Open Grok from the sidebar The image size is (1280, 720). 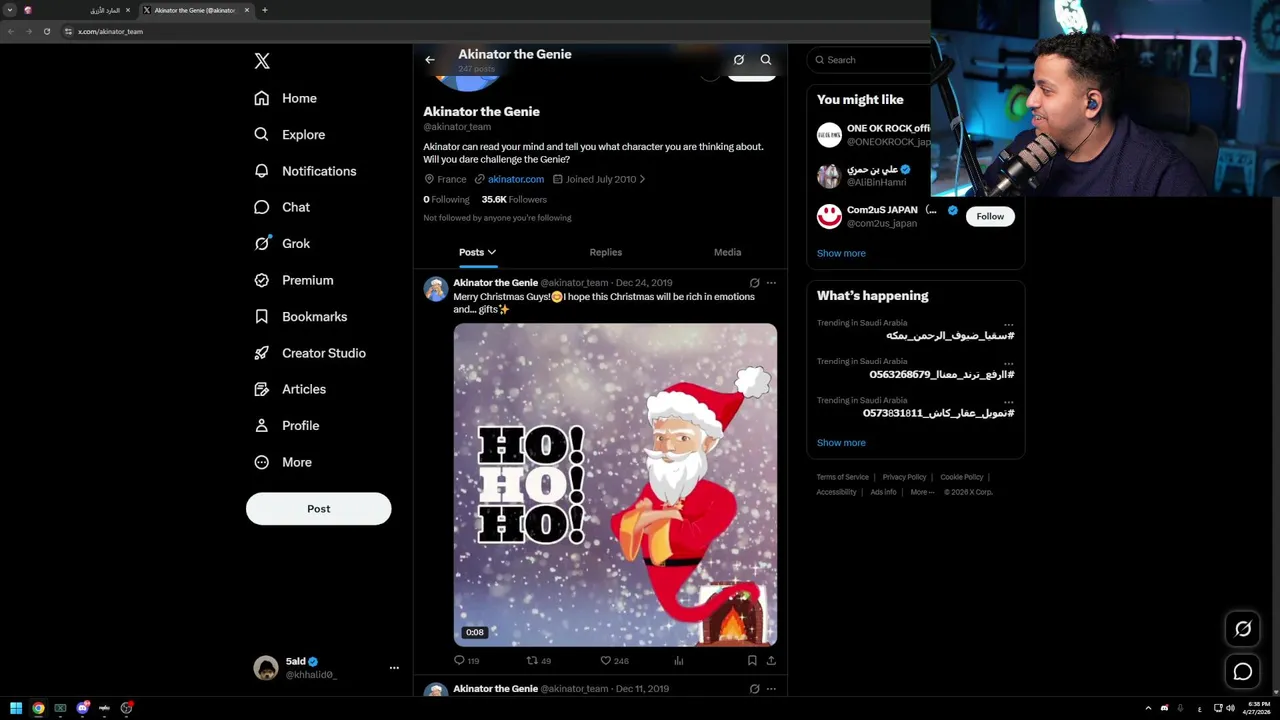(x=282, y=243)
